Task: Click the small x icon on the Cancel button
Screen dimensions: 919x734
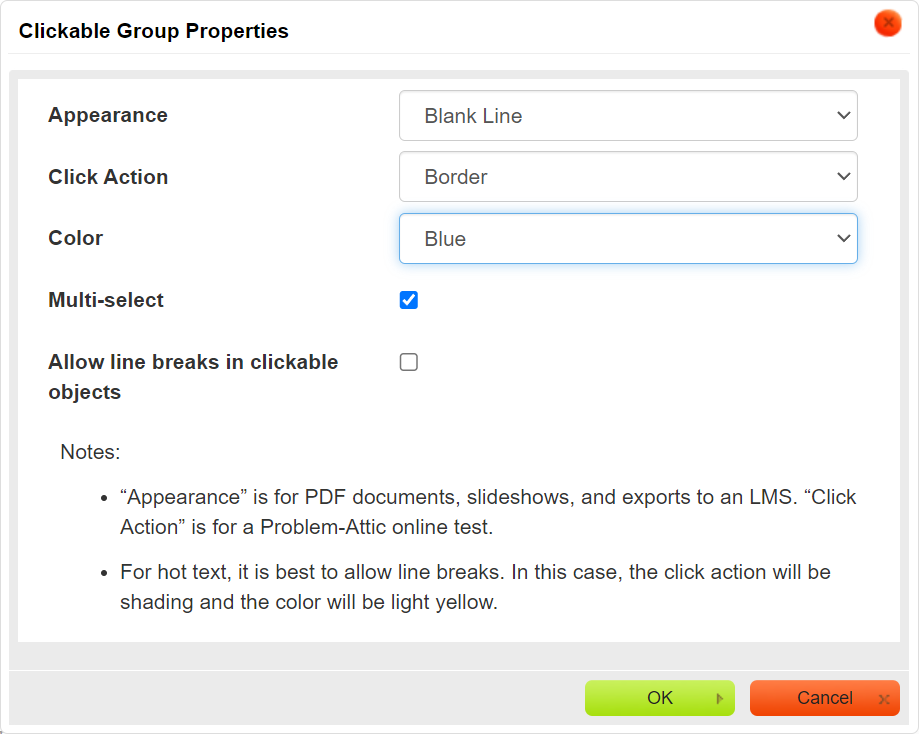Action: (x=884, y=699)
